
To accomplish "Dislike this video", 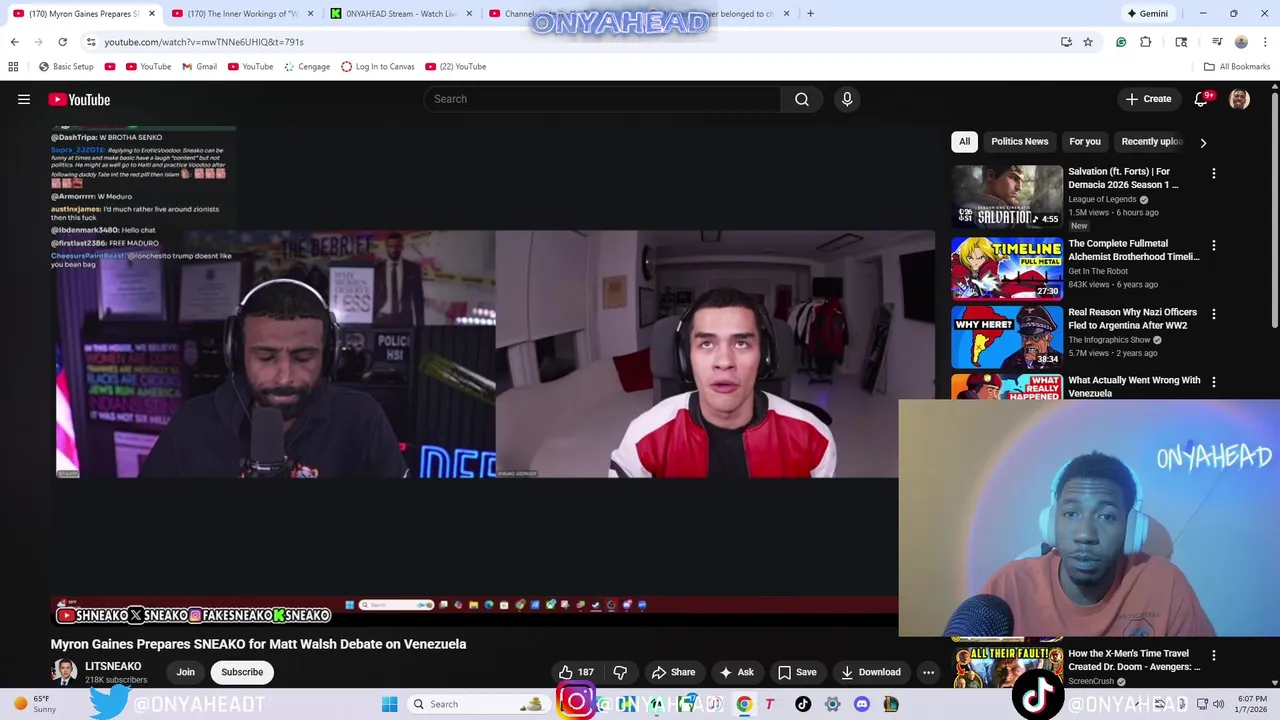I will (620, 672).
